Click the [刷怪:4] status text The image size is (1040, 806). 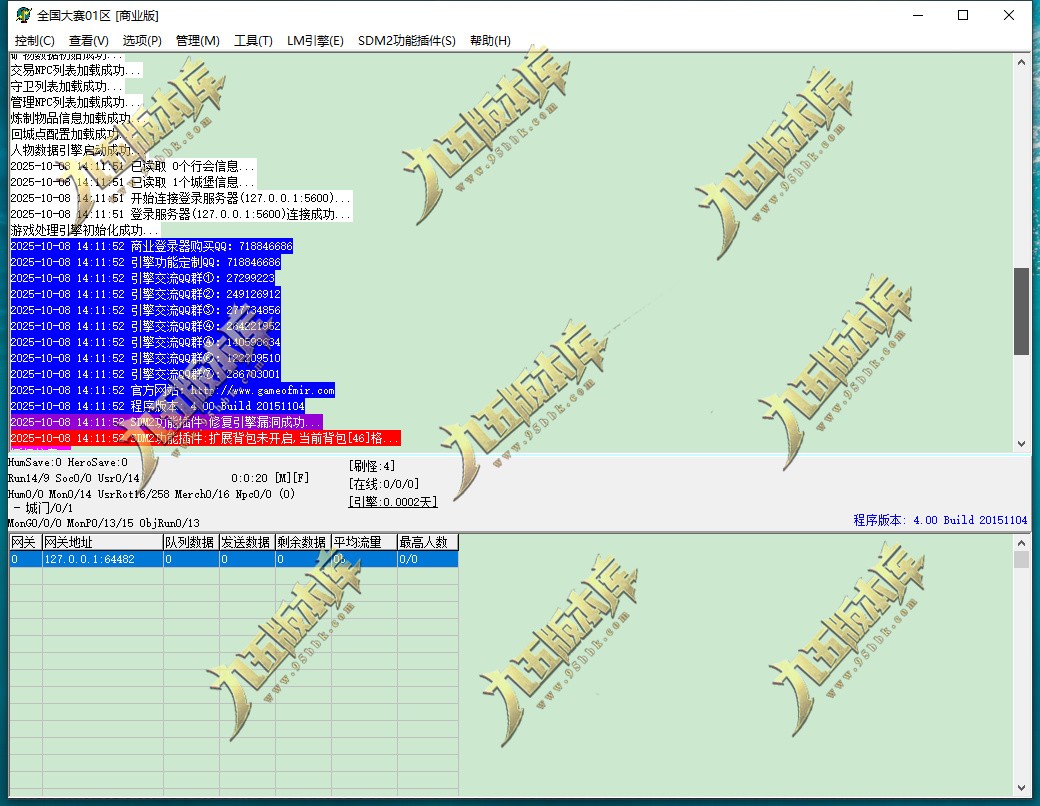click(371, 466)
